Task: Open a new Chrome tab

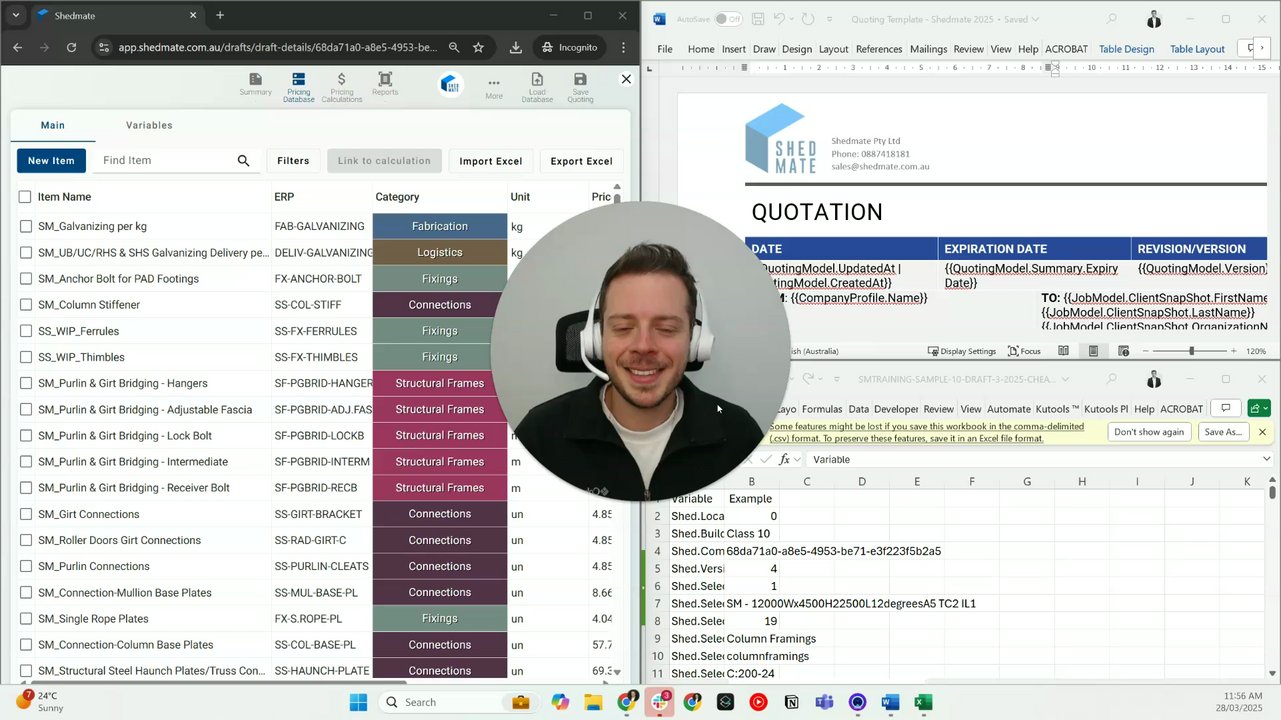Action: pyautogui.click(x=220, y=15)
